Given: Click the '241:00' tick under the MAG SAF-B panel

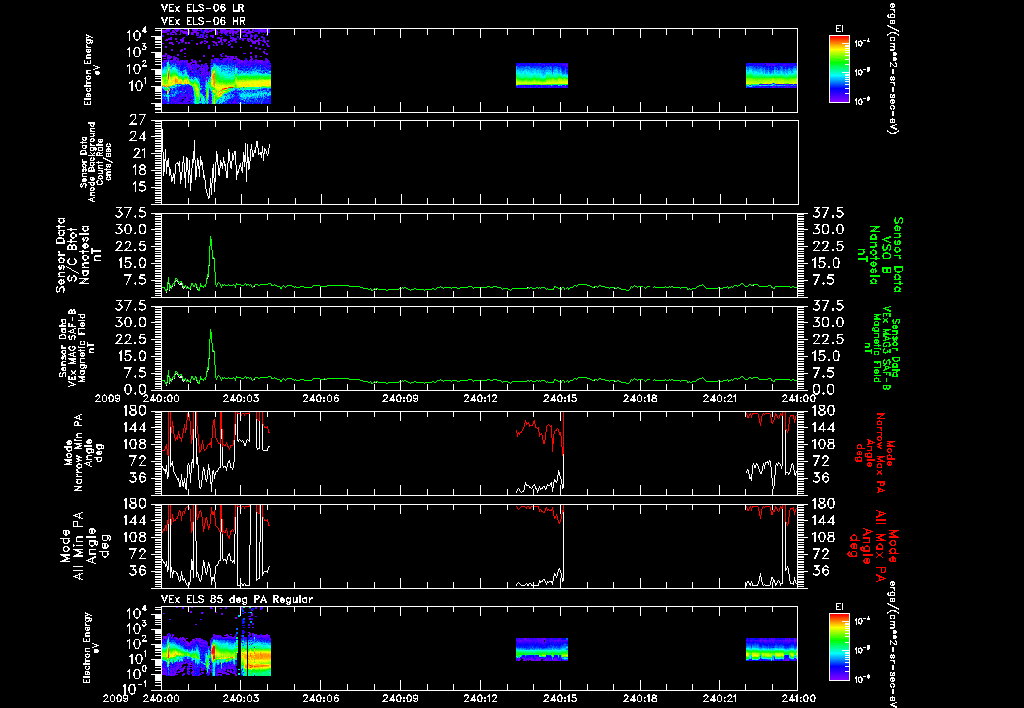Looking at the screenshot, I should click(798, 398).
